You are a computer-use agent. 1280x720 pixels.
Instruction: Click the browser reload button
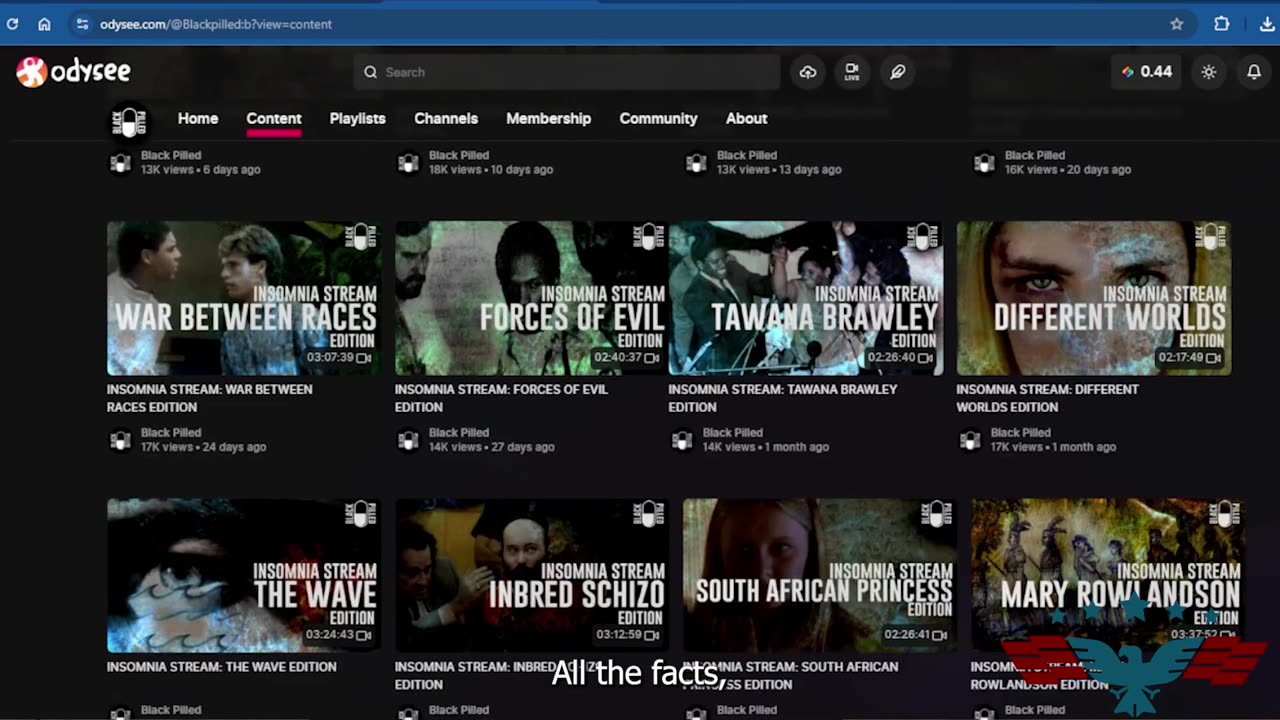13,24
